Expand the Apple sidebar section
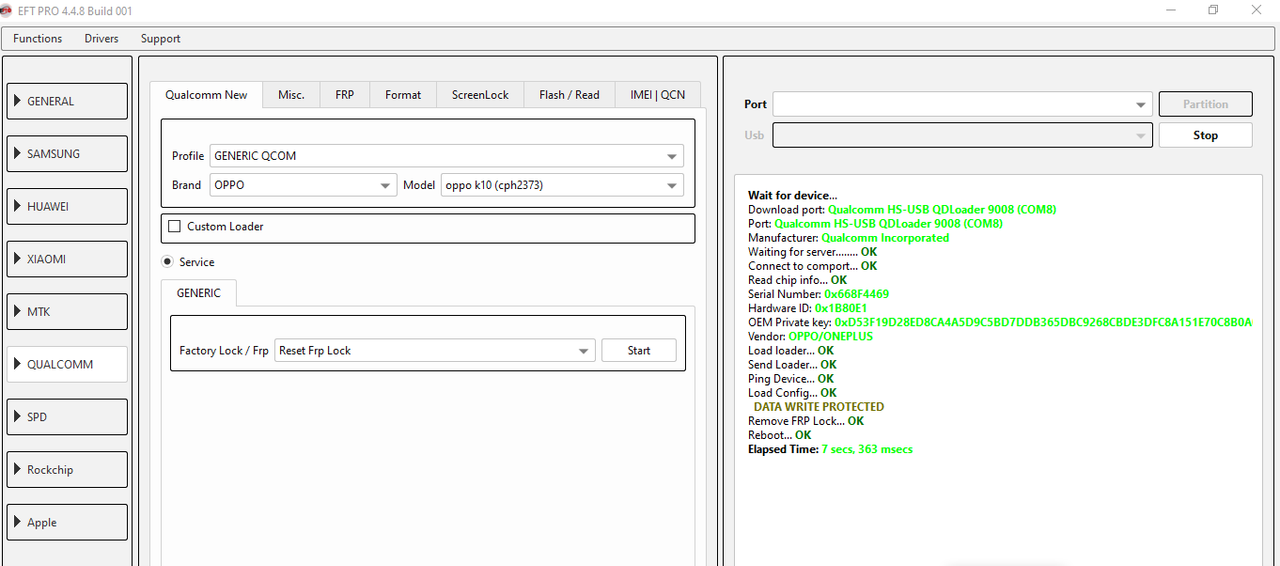The width and height of the screenshot is (1280, 566). click(x=68, y=522)
